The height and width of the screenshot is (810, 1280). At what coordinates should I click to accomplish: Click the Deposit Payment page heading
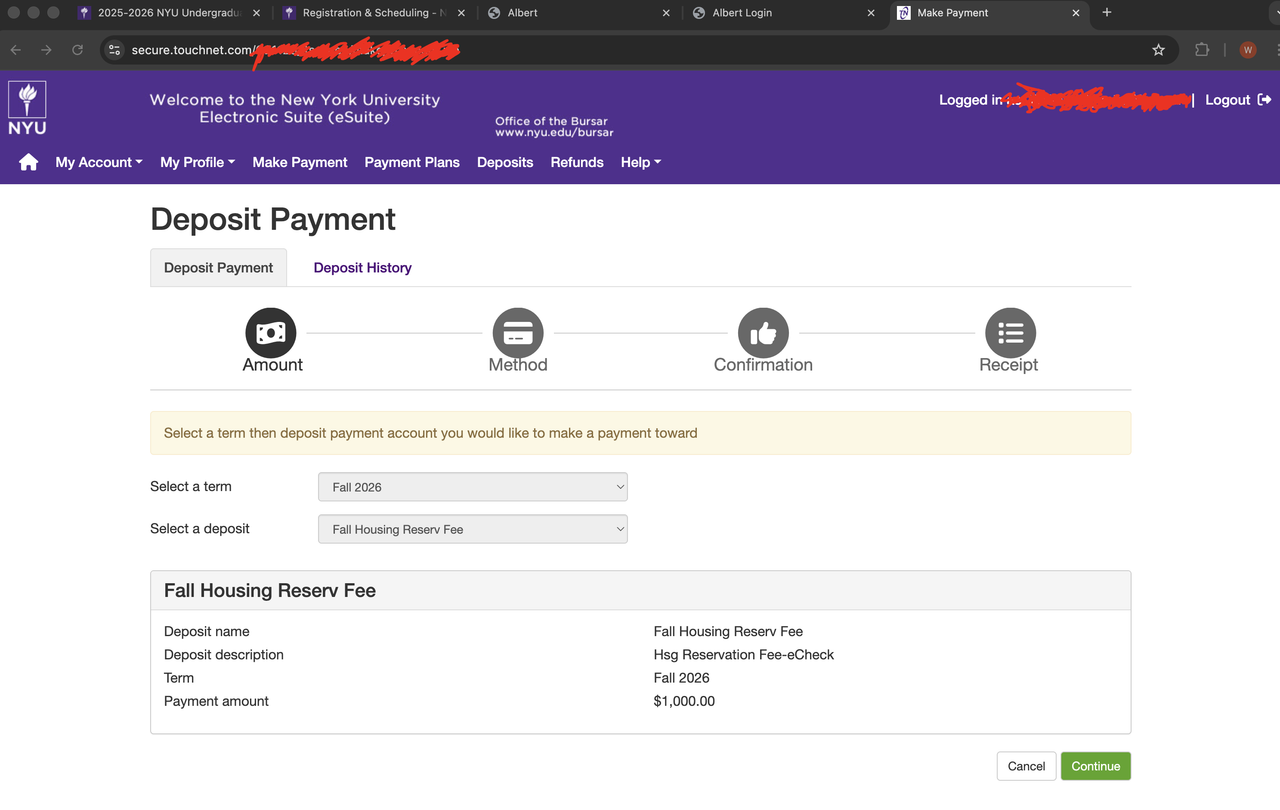273,219
